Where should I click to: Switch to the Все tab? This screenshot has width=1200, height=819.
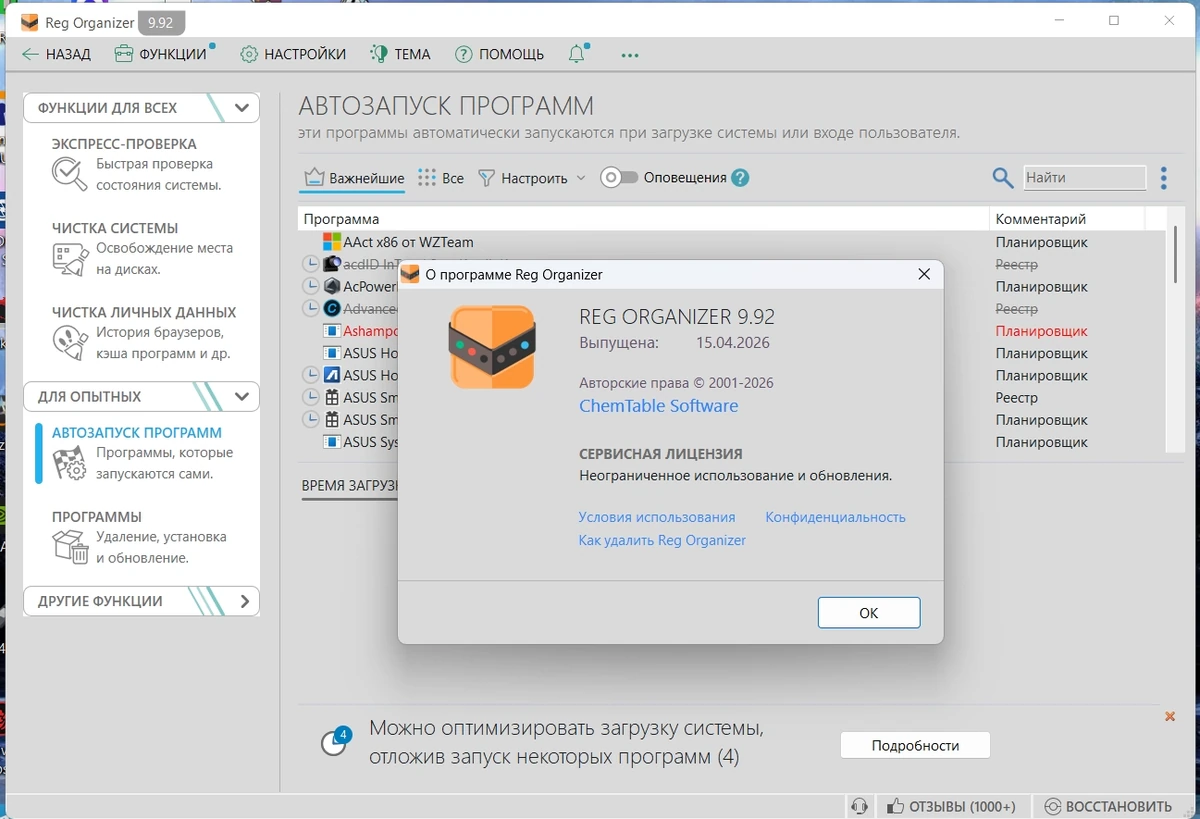click(x=441, y=178)
